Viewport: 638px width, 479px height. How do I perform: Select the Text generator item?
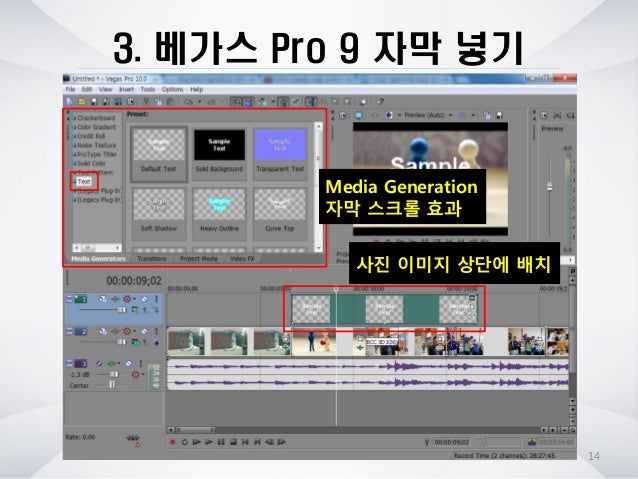point(84,182)
